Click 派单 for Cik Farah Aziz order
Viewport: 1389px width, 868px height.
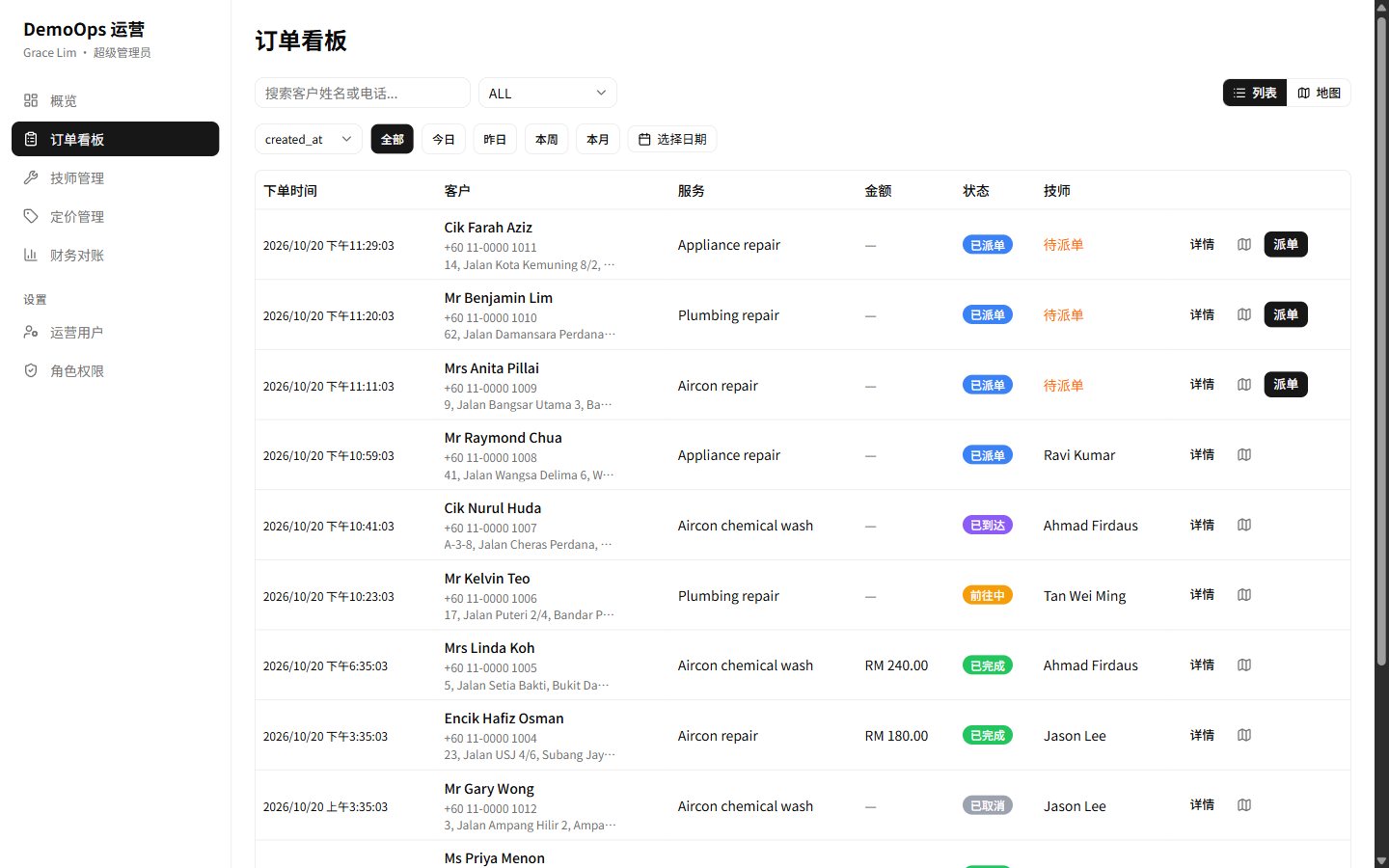1286,245
